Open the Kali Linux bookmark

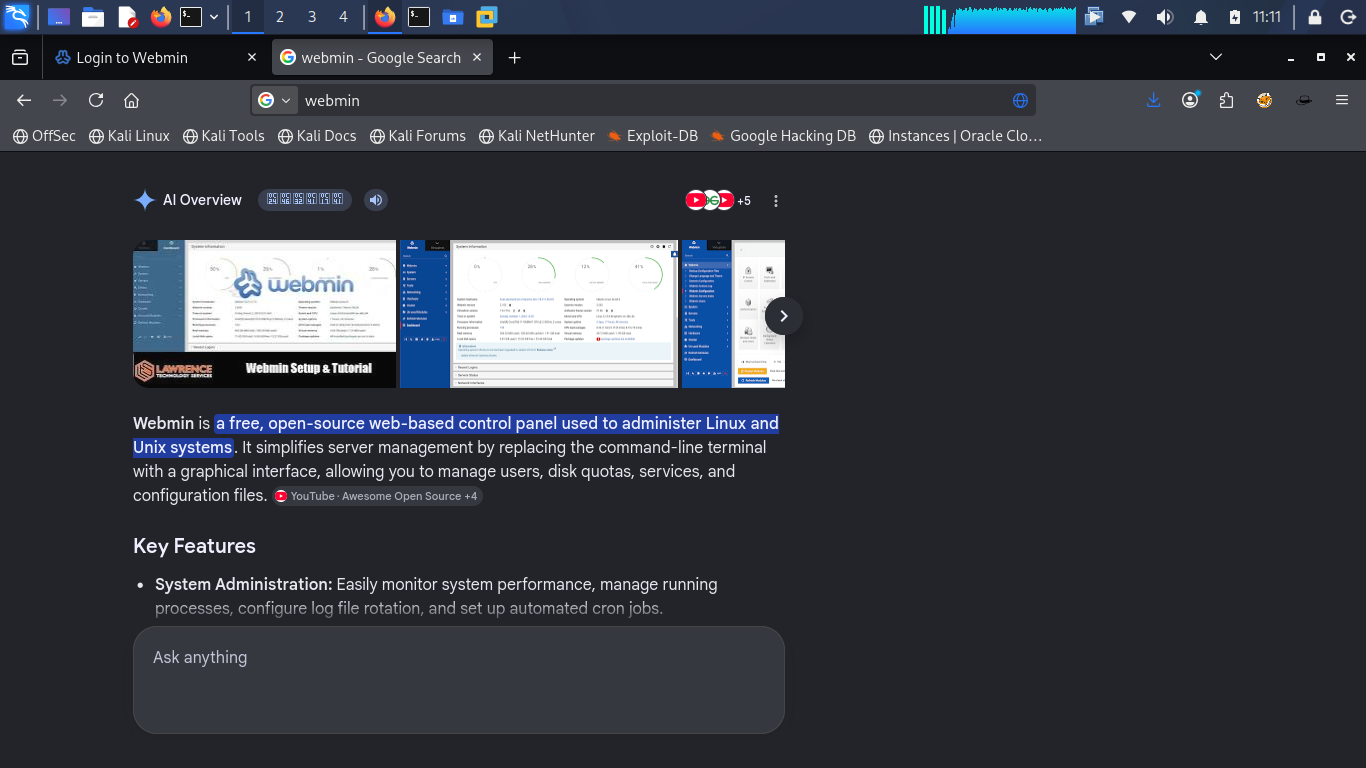click(129, 136)
